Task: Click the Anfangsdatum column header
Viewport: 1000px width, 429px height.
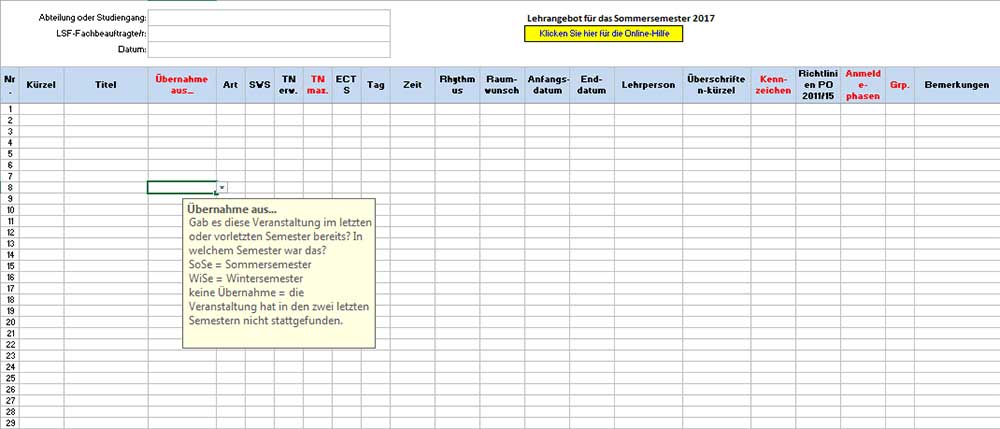Action: (548, 84)
